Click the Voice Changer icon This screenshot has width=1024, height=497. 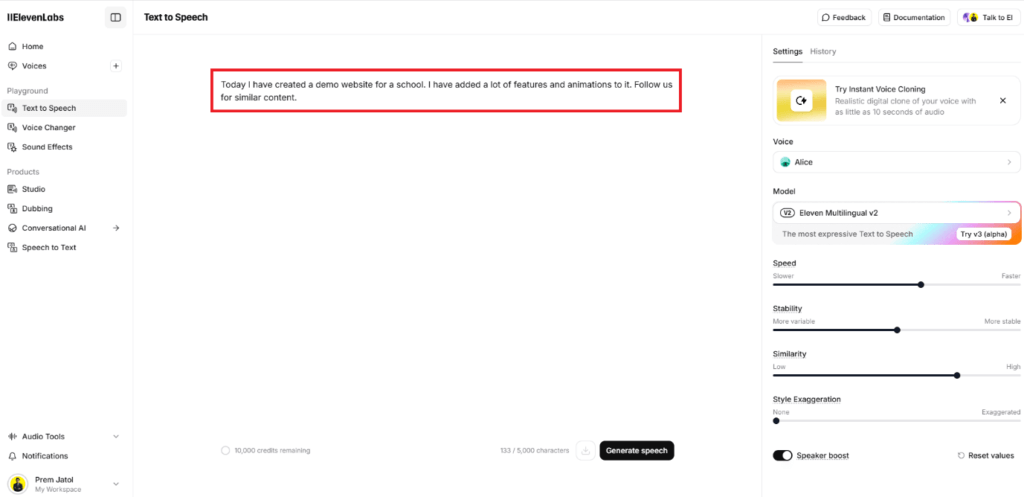click(12, 127)
